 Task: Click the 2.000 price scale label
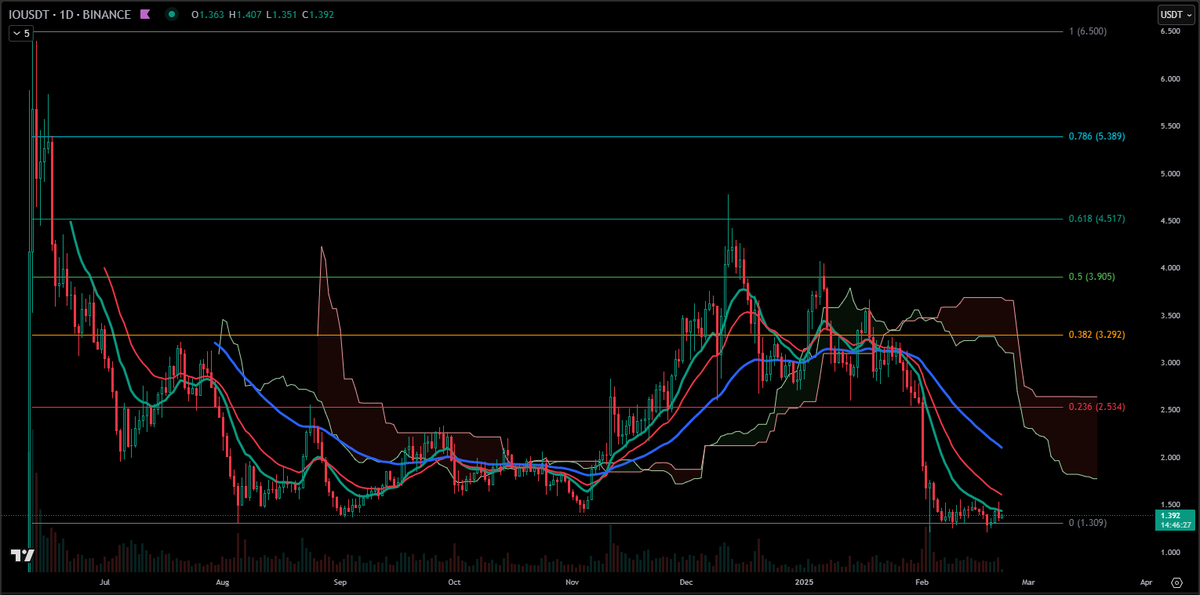[x=1169, y=457]
